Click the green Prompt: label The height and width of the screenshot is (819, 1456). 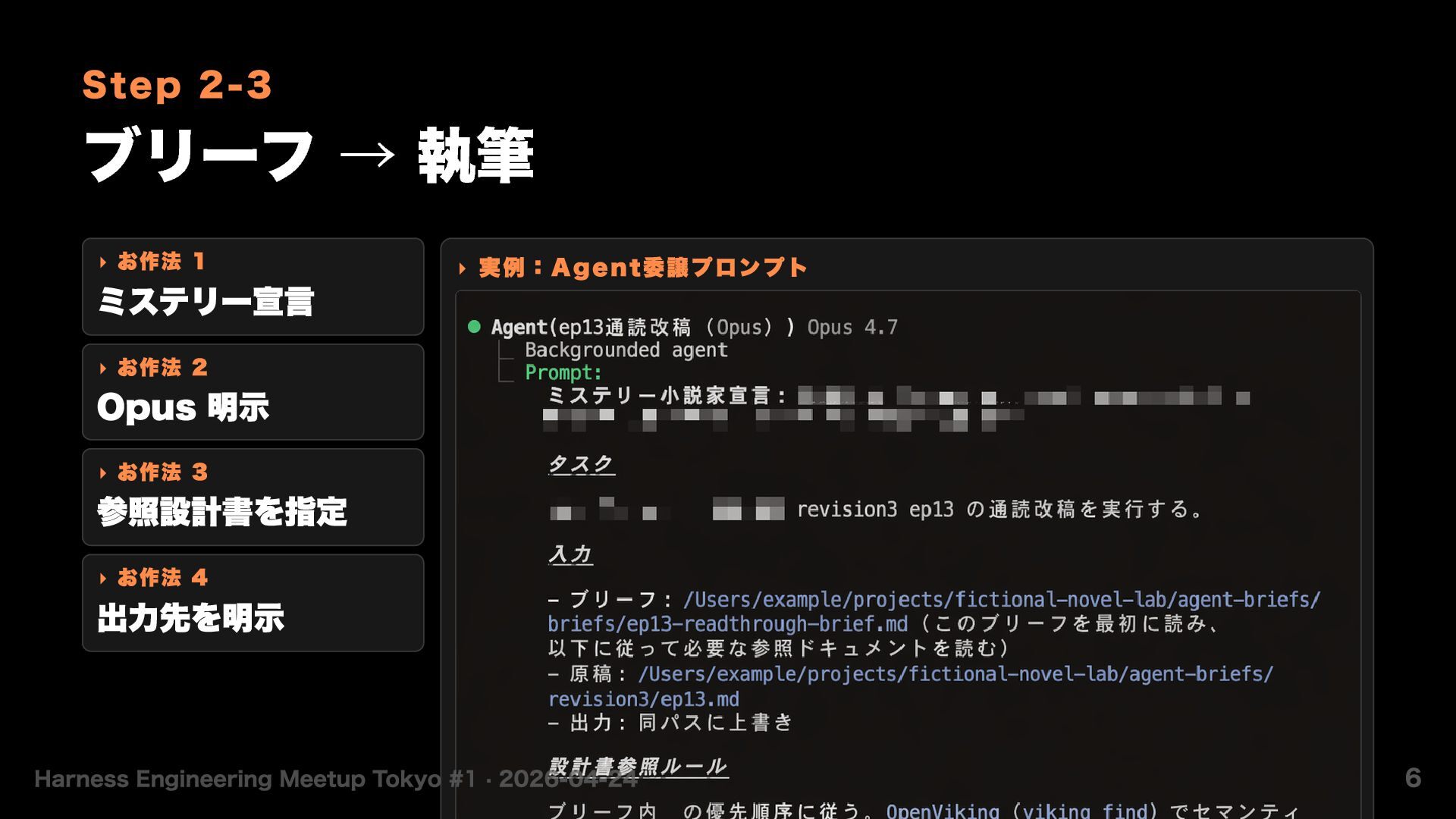563,372
